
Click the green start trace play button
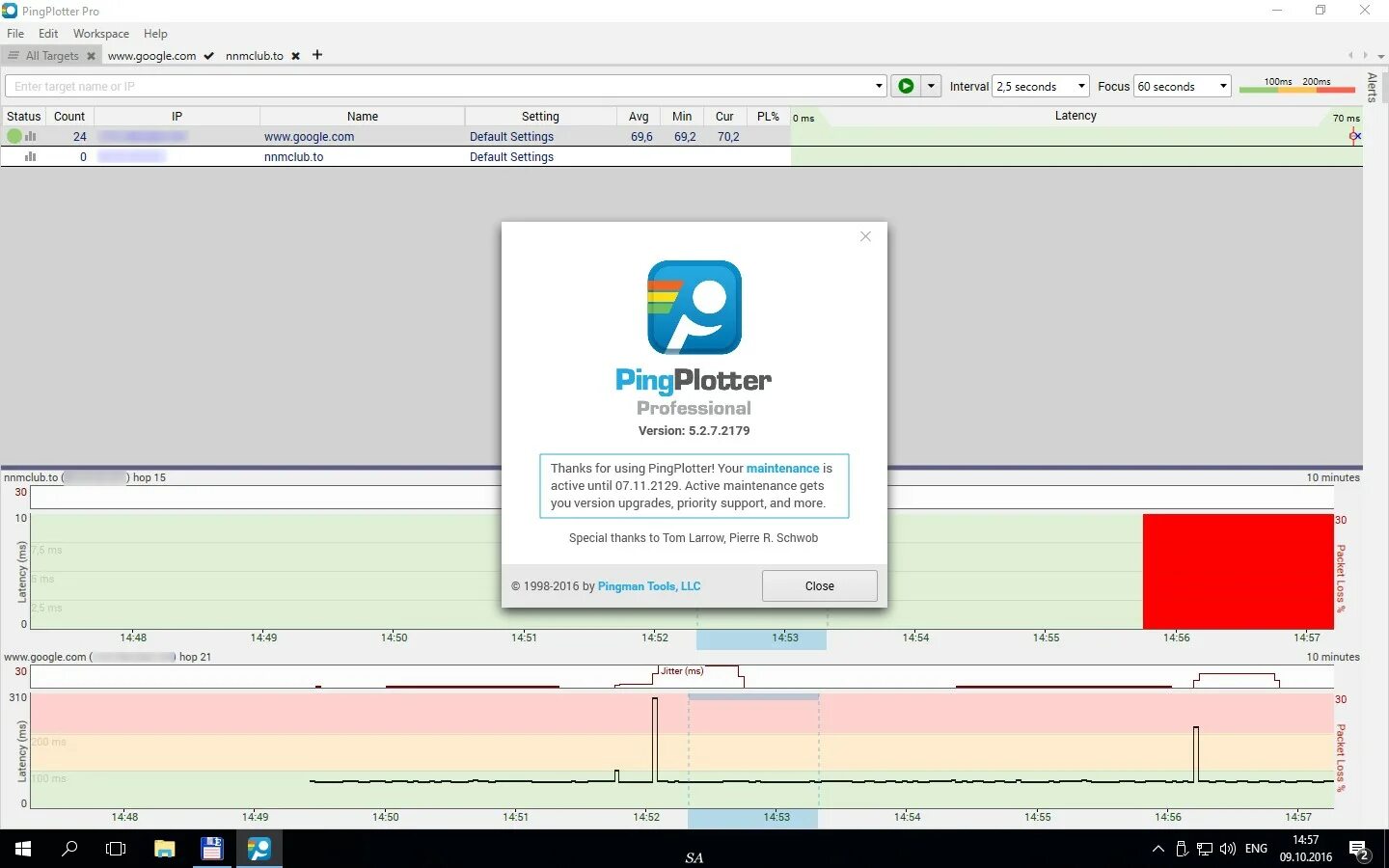[906, 86]
